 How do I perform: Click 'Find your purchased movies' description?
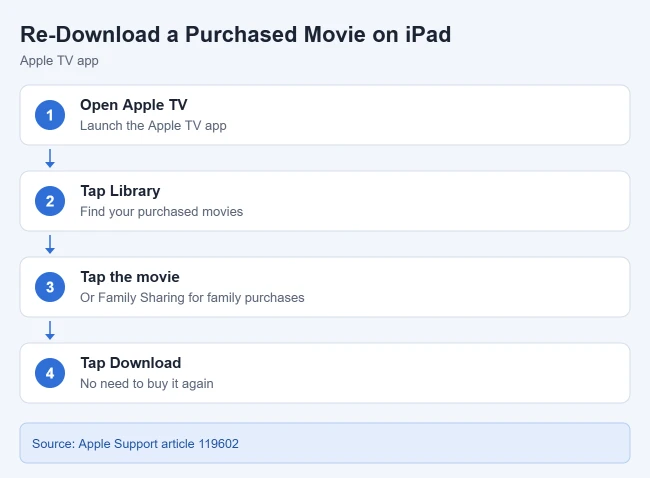(162, 211)
